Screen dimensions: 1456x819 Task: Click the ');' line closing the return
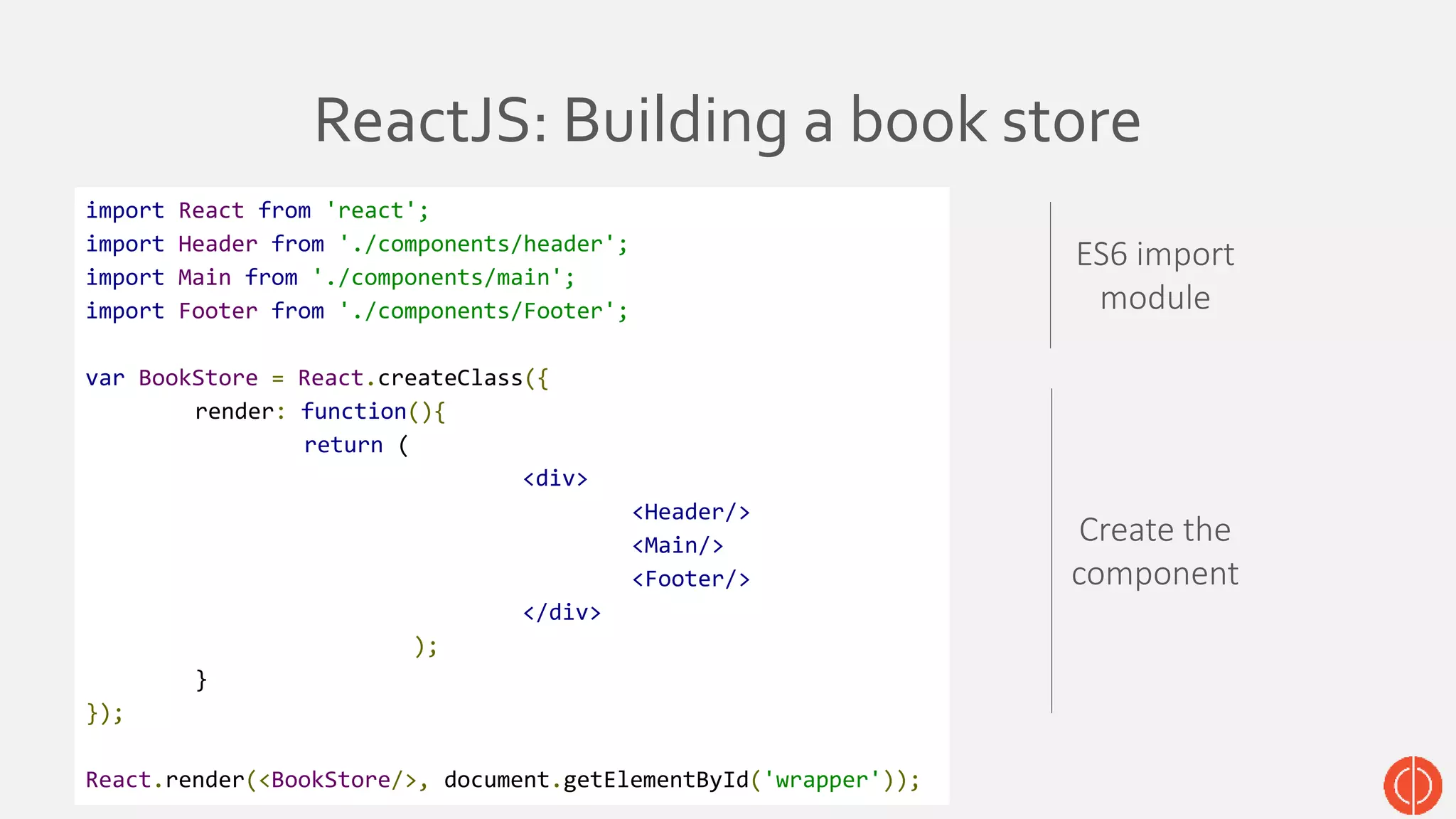click(426, 646)
